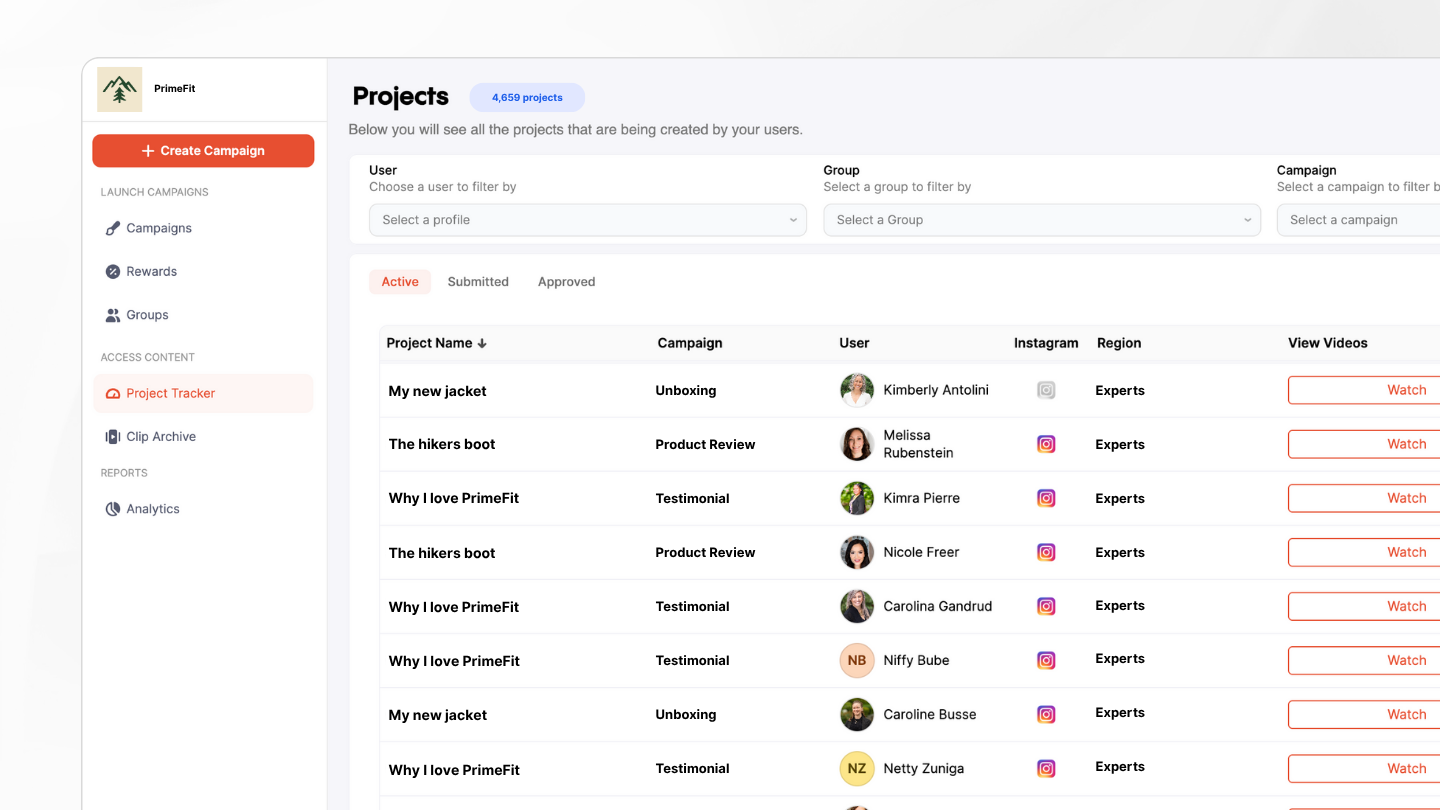Screen dimensions: 1440x810
Task: Click the NB initials avatar
Action: point(857,660)
